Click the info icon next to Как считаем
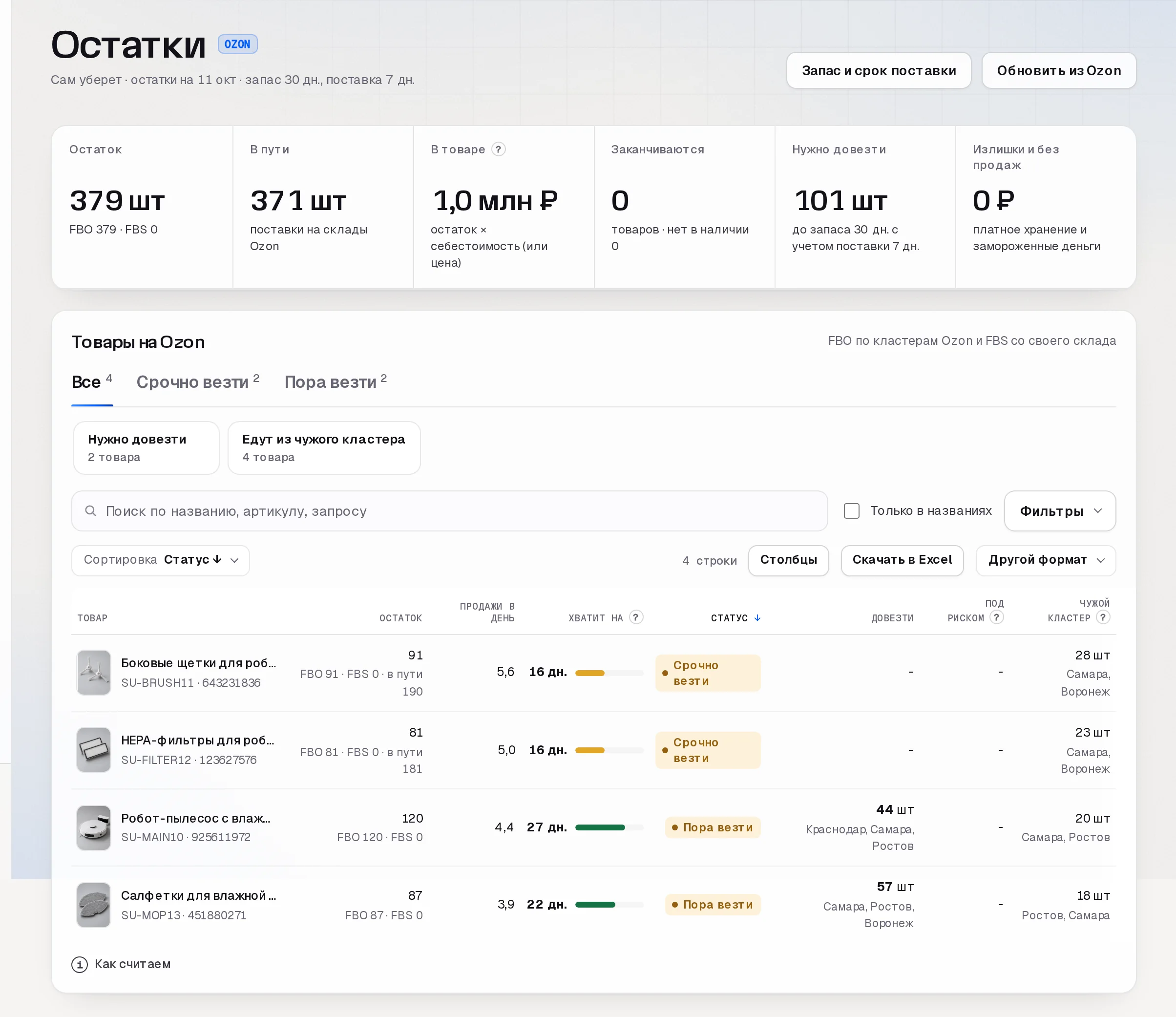This screenshot has height=1017, width=1176. (x=80, y=964)
